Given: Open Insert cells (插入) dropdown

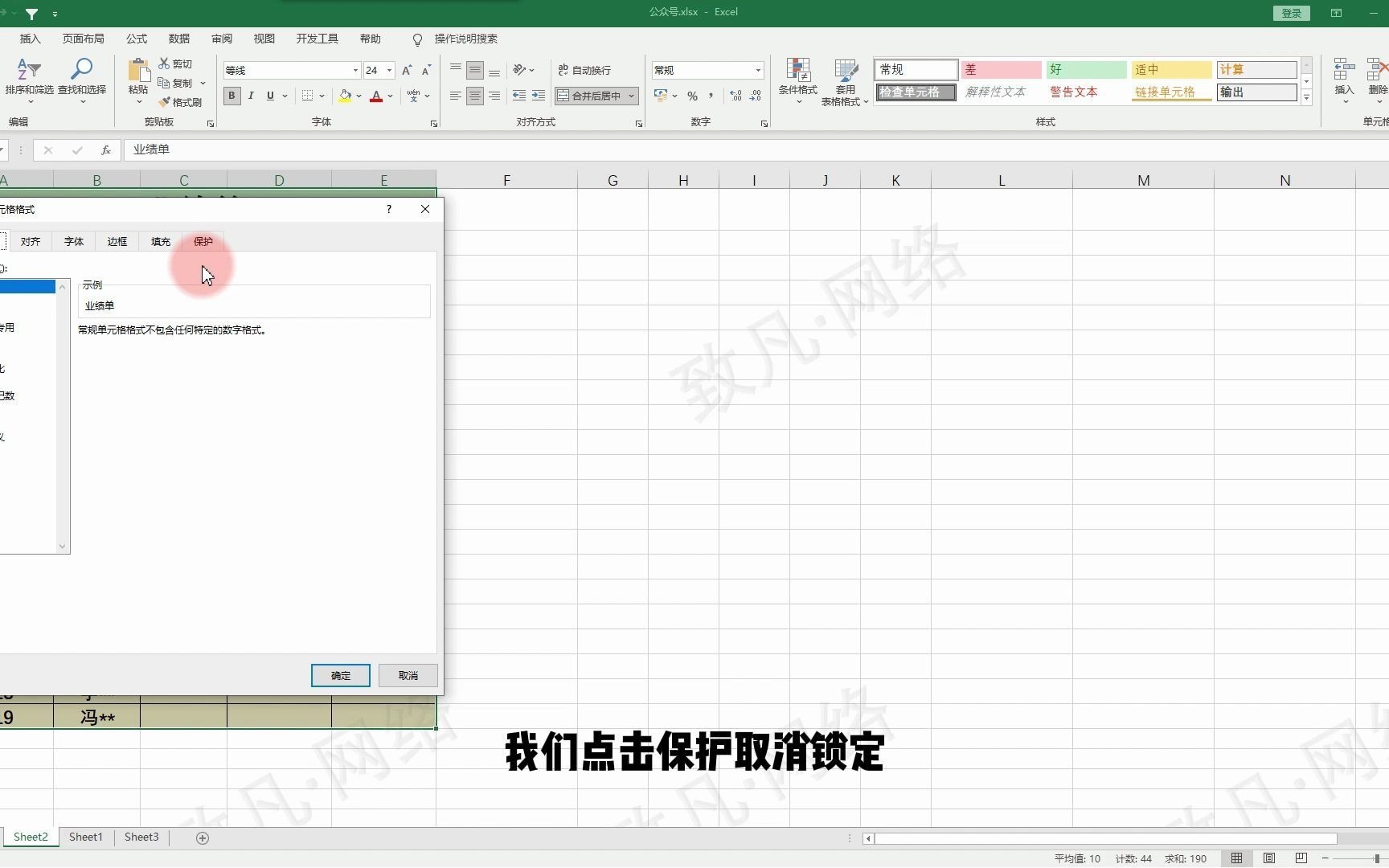Looking at the screenshot, I should pyautogui.click(x=1344, y=81).
